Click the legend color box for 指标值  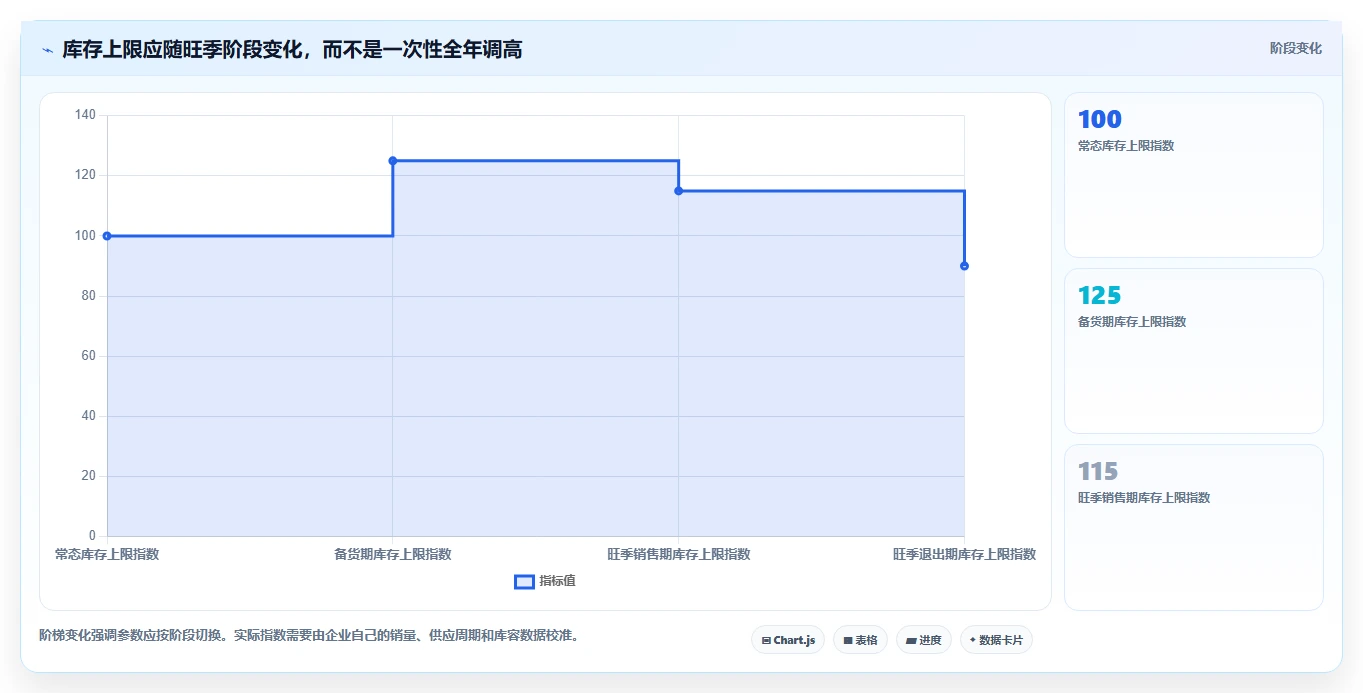[x=524, y=582]
